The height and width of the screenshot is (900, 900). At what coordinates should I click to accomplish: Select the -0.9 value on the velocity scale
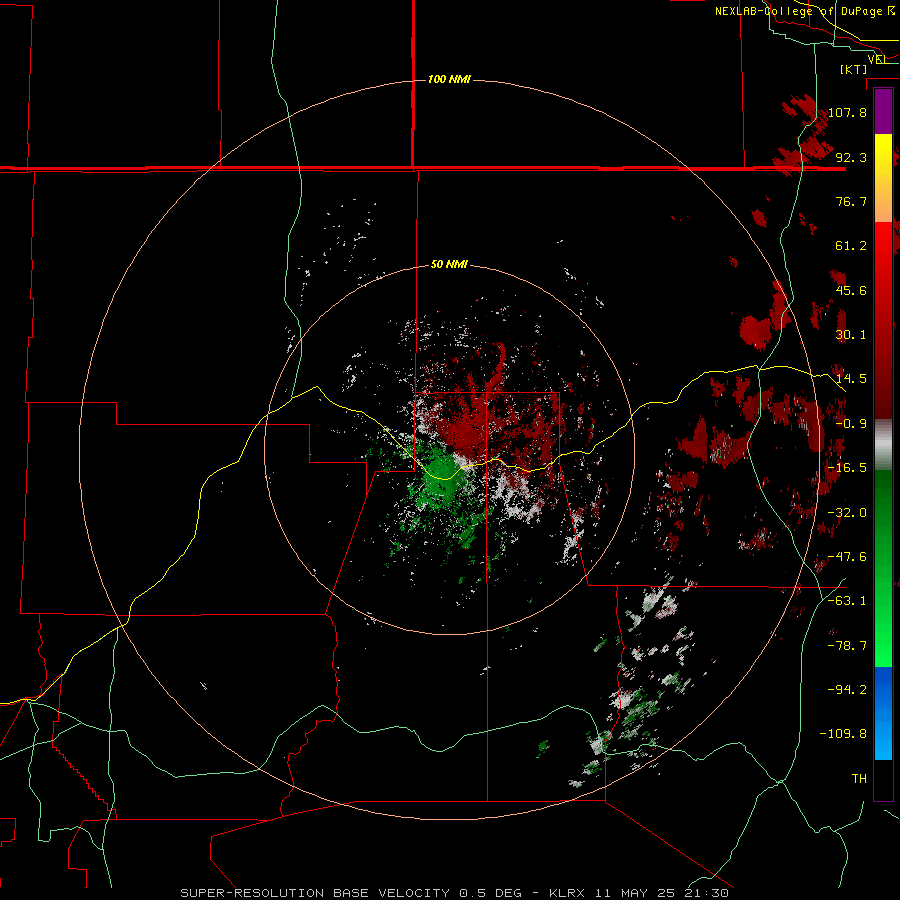pos(851,424)
